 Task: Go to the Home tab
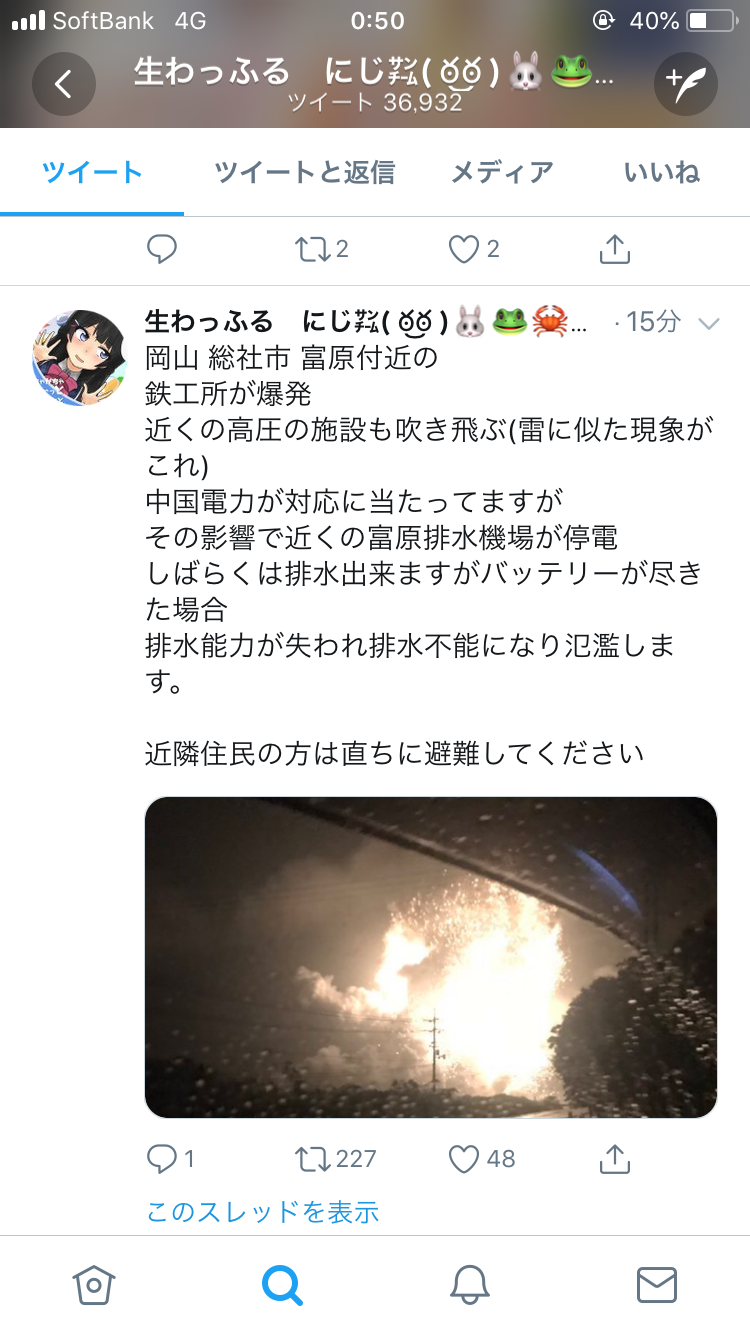coord(93,1284)
